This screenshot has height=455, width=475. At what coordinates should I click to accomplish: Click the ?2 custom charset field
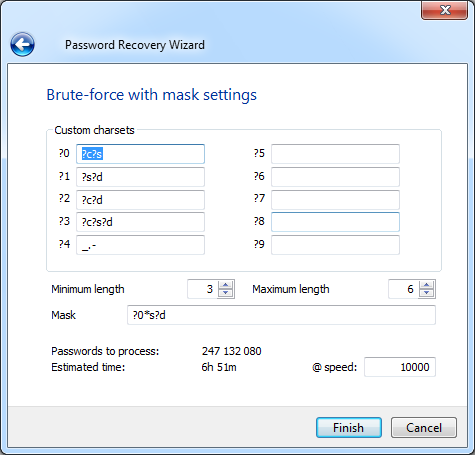tap(140, 200)
